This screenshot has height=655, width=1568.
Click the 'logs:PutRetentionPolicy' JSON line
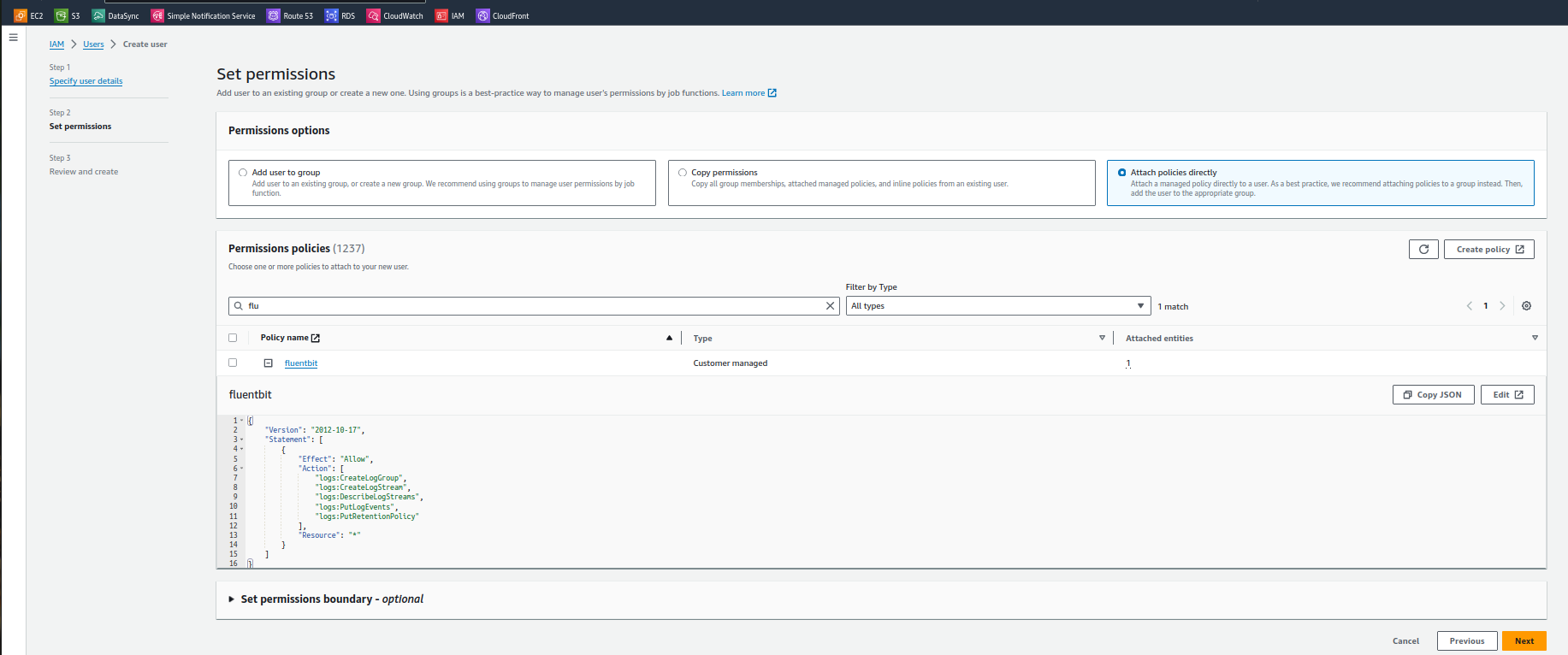(367, 516)
